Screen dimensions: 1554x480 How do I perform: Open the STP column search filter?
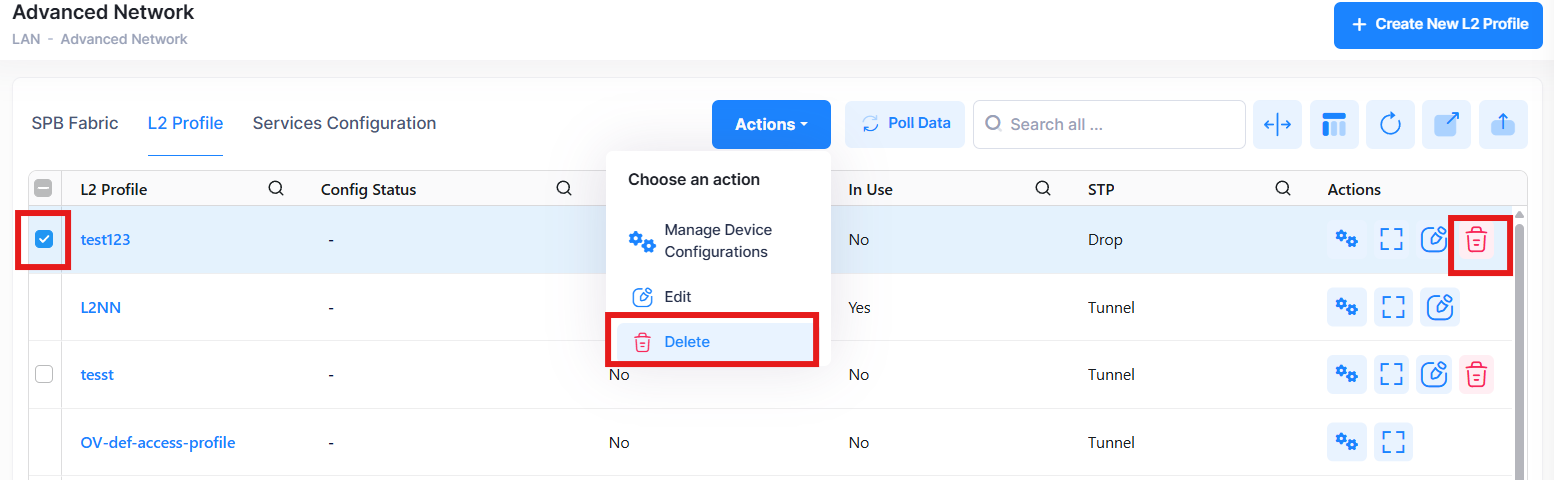(x=1283, y=189)
